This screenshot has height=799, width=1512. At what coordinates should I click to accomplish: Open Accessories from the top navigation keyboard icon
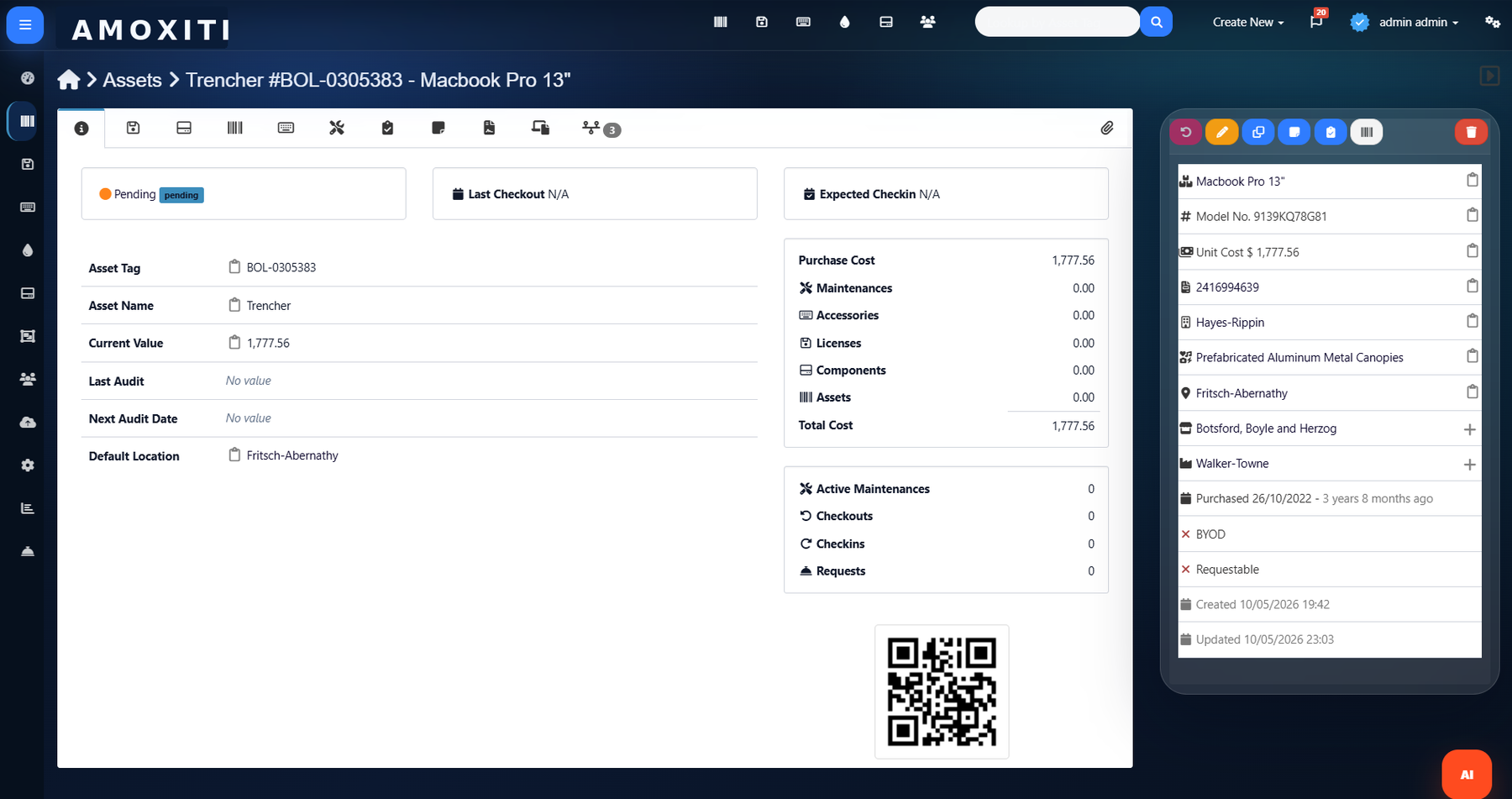tap(803, 22)
